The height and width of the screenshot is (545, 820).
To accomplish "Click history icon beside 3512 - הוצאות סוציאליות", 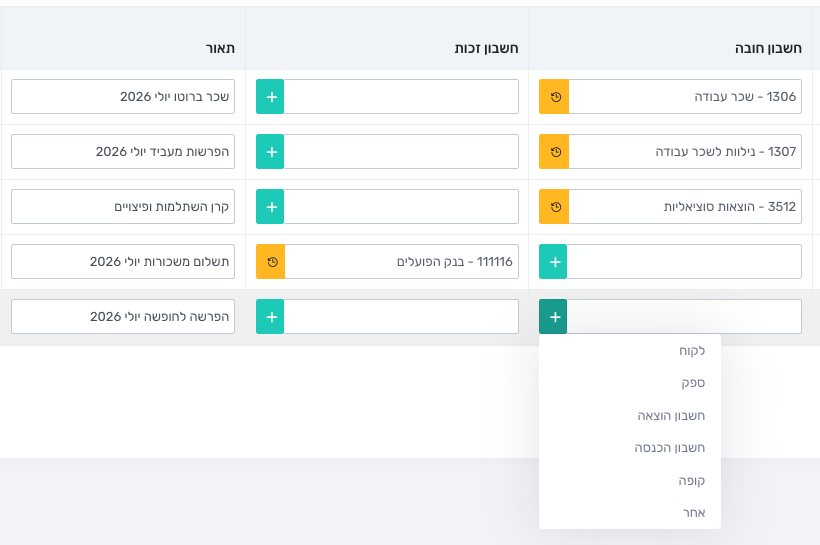I will tap(554, 207).
